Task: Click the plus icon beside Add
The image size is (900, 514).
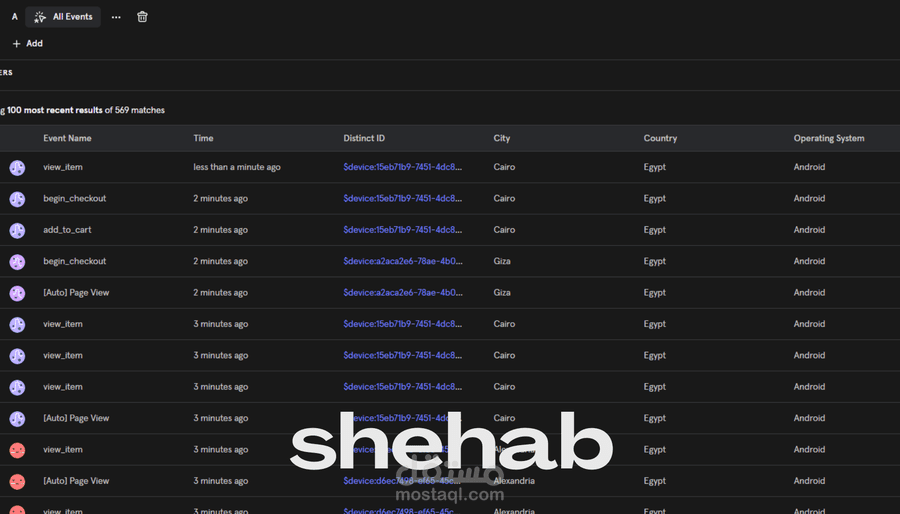Action: pyautogui.click(x=17, y=44)
